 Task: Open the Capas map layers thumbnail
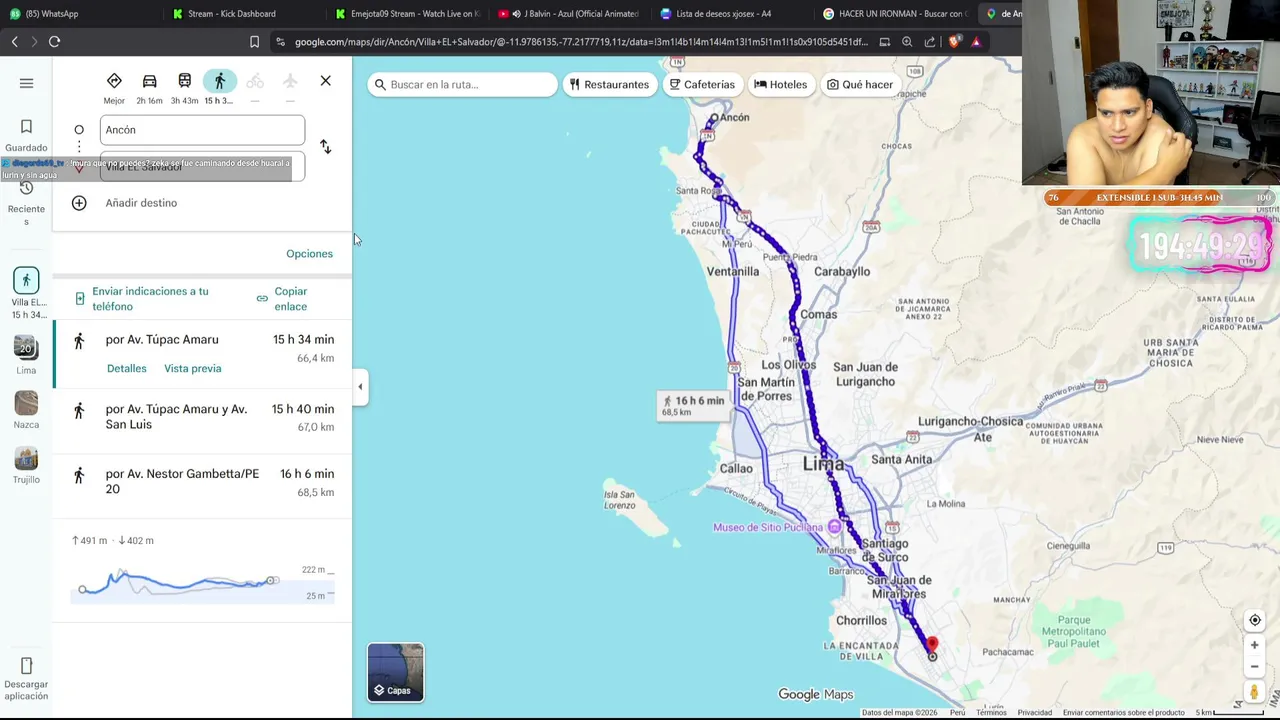(x=396, y=672)
